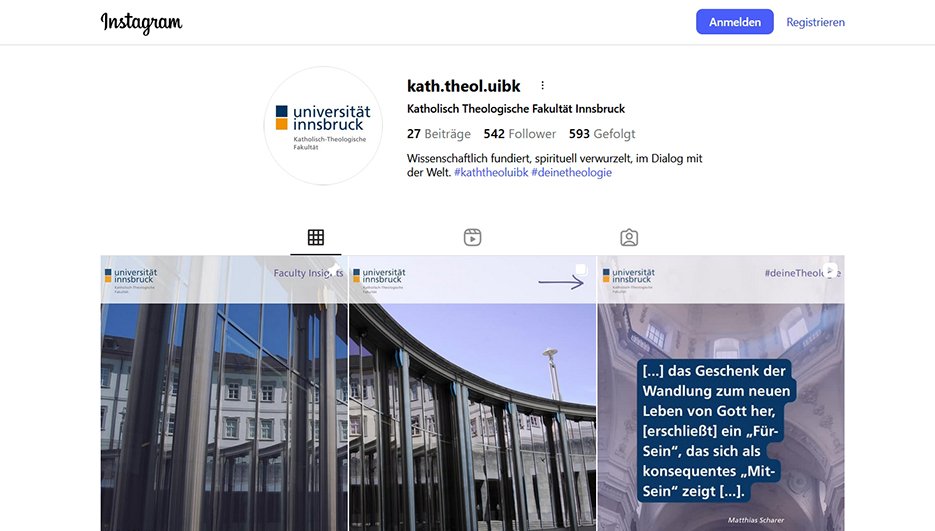Click the kath.theol.uibk username heading
The height and width of the screenshot is (531, 935).
463,86
